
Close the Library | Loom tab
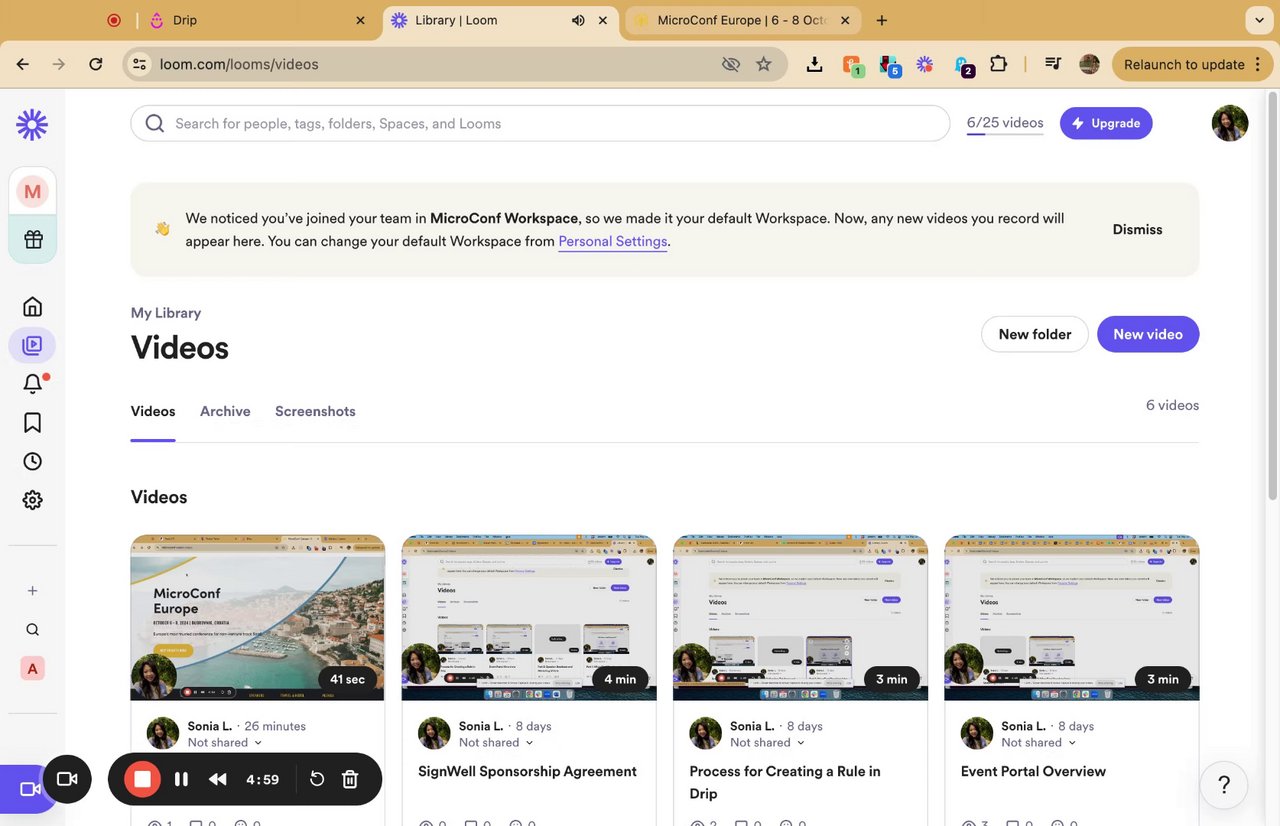click(603, 20)
